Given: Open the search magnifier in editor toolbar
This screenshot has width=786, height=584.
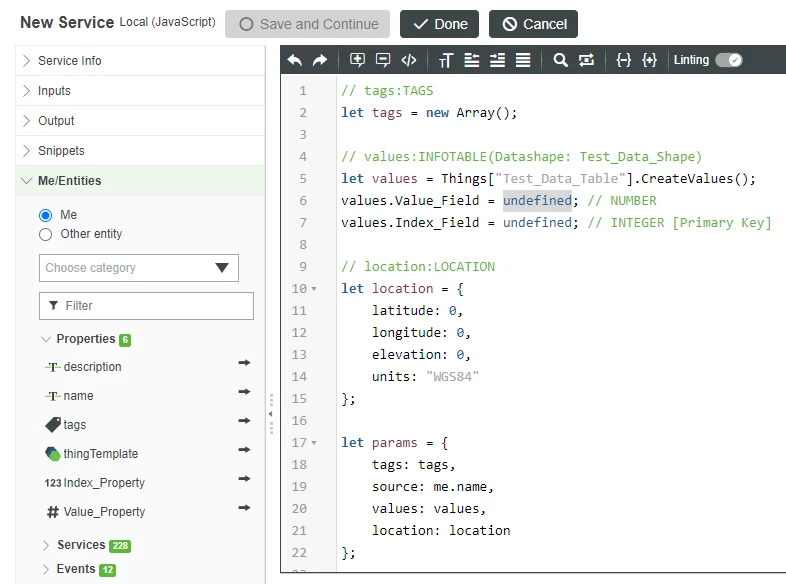Looking at the screenshot, I should click(x=560, y=60).
